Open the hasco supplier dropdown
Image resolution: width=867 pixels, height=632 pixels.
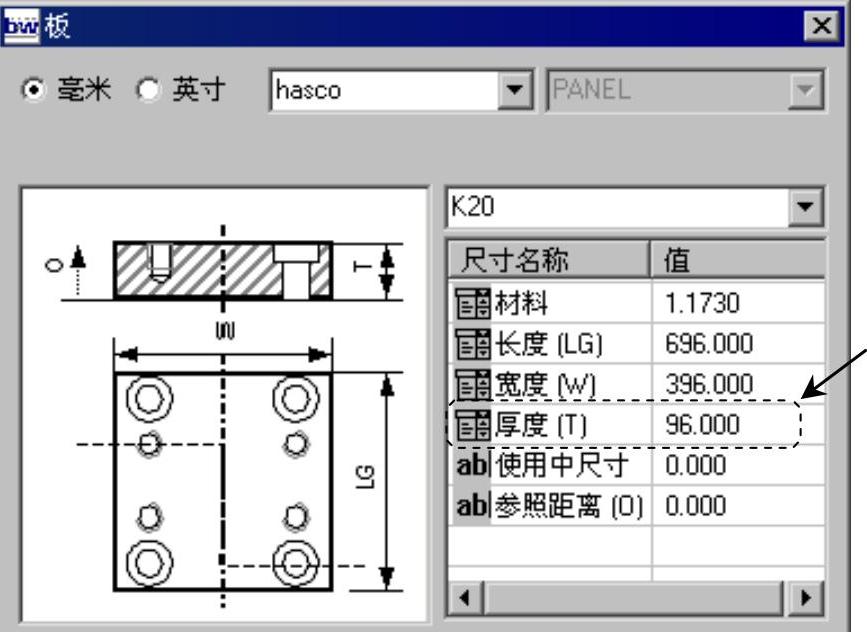515,90
